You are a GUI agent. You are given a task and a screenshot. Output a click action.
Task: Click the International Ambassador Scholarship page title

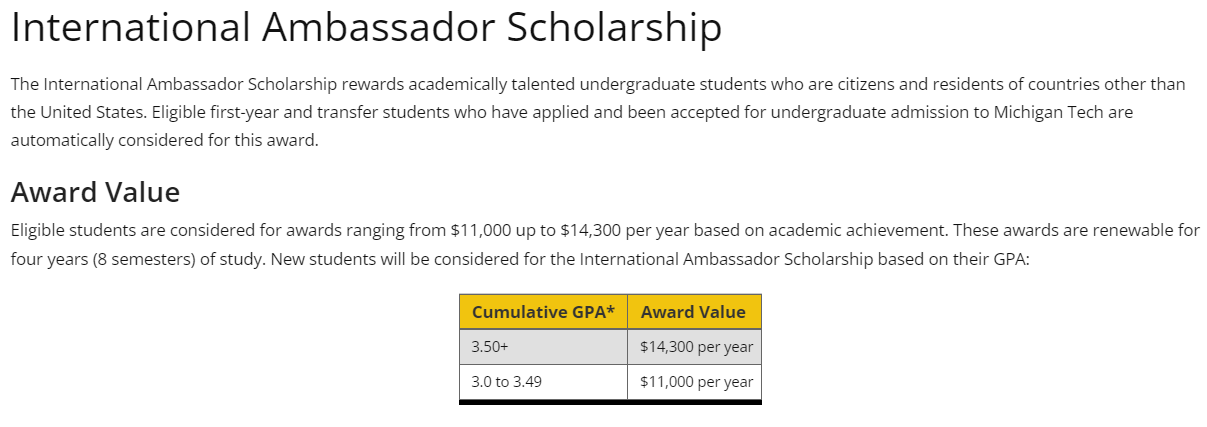pos(366,28)
